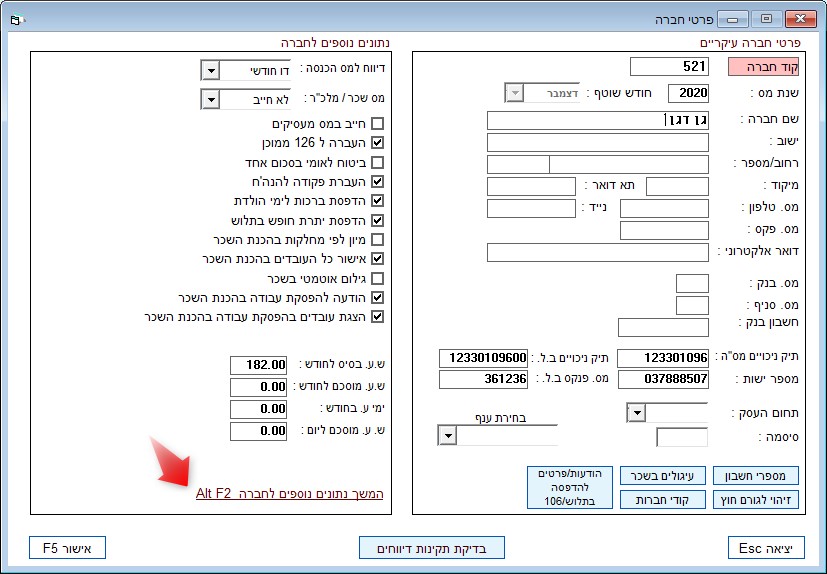This screenshot has height=574, width=827.
Task: Toggle הודעה להפסקת עבודה בהכנת השכר checkbox
Action: coord(377,298)
